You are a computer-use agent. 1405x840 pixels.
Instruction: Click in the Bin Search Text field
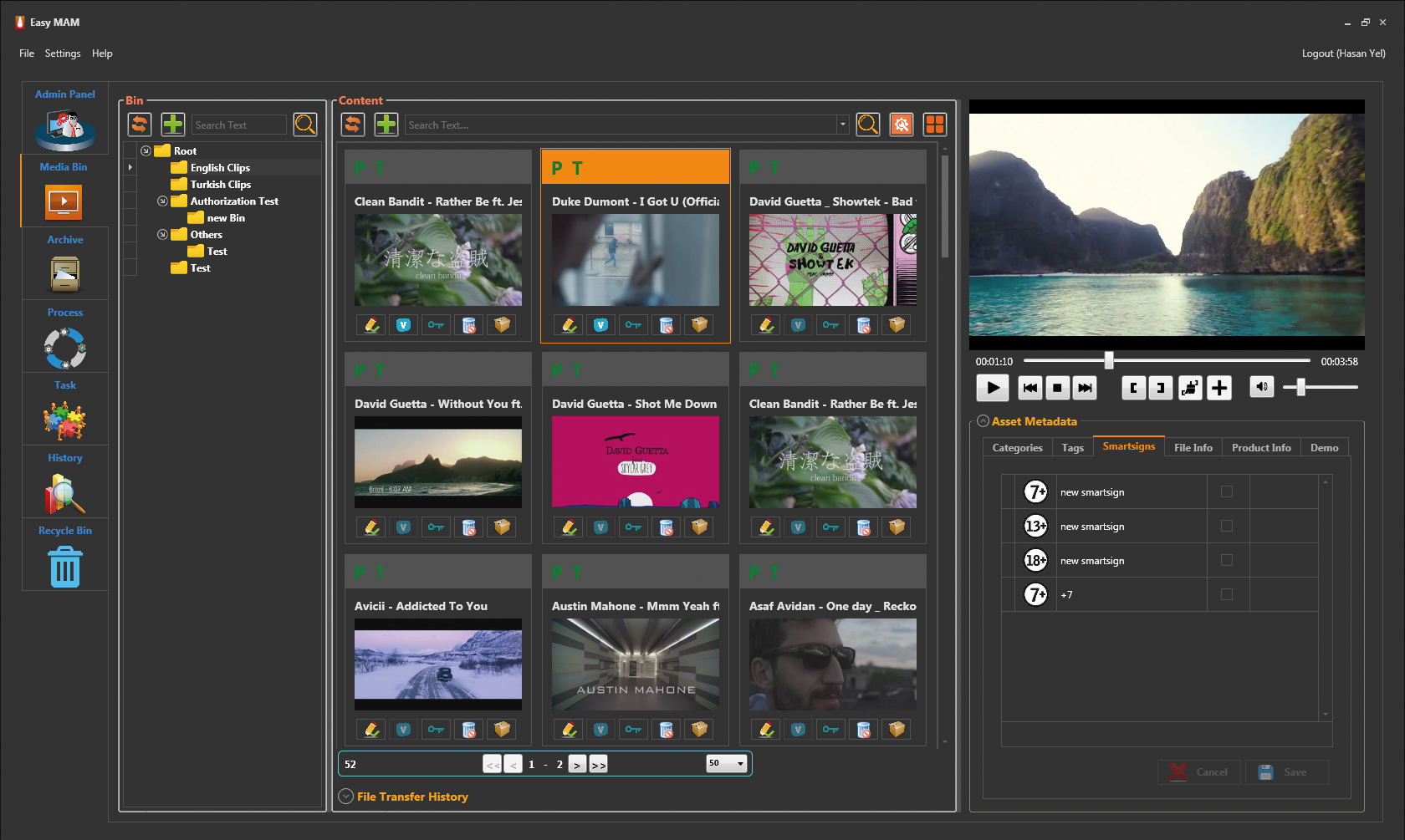point(239,125)
